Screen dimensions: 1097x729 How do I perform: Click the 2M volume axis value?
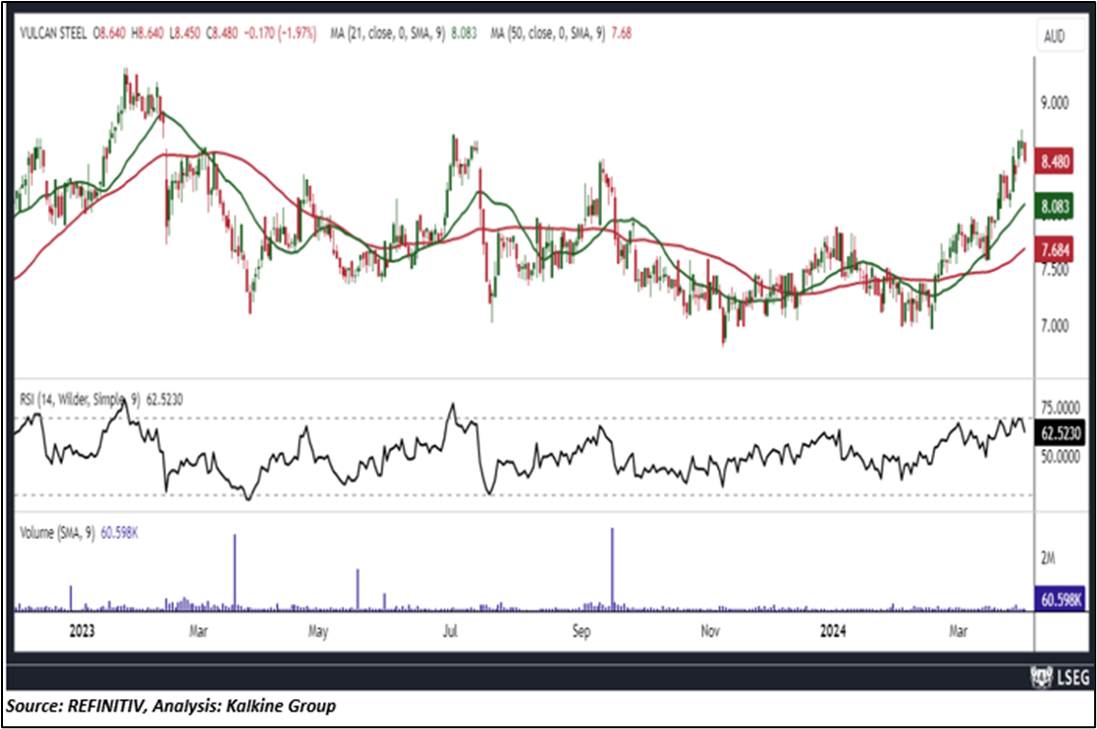click(1047, 558)
